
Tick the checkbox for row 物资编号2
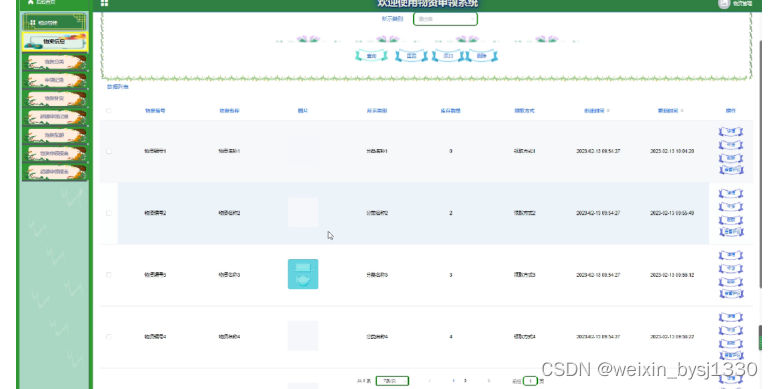coord(108,213)
